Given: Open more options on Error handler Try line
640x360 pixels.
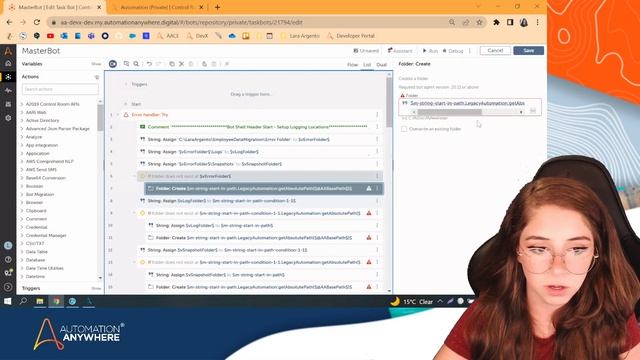Looking at the screenshot, I should click(377, 115).
